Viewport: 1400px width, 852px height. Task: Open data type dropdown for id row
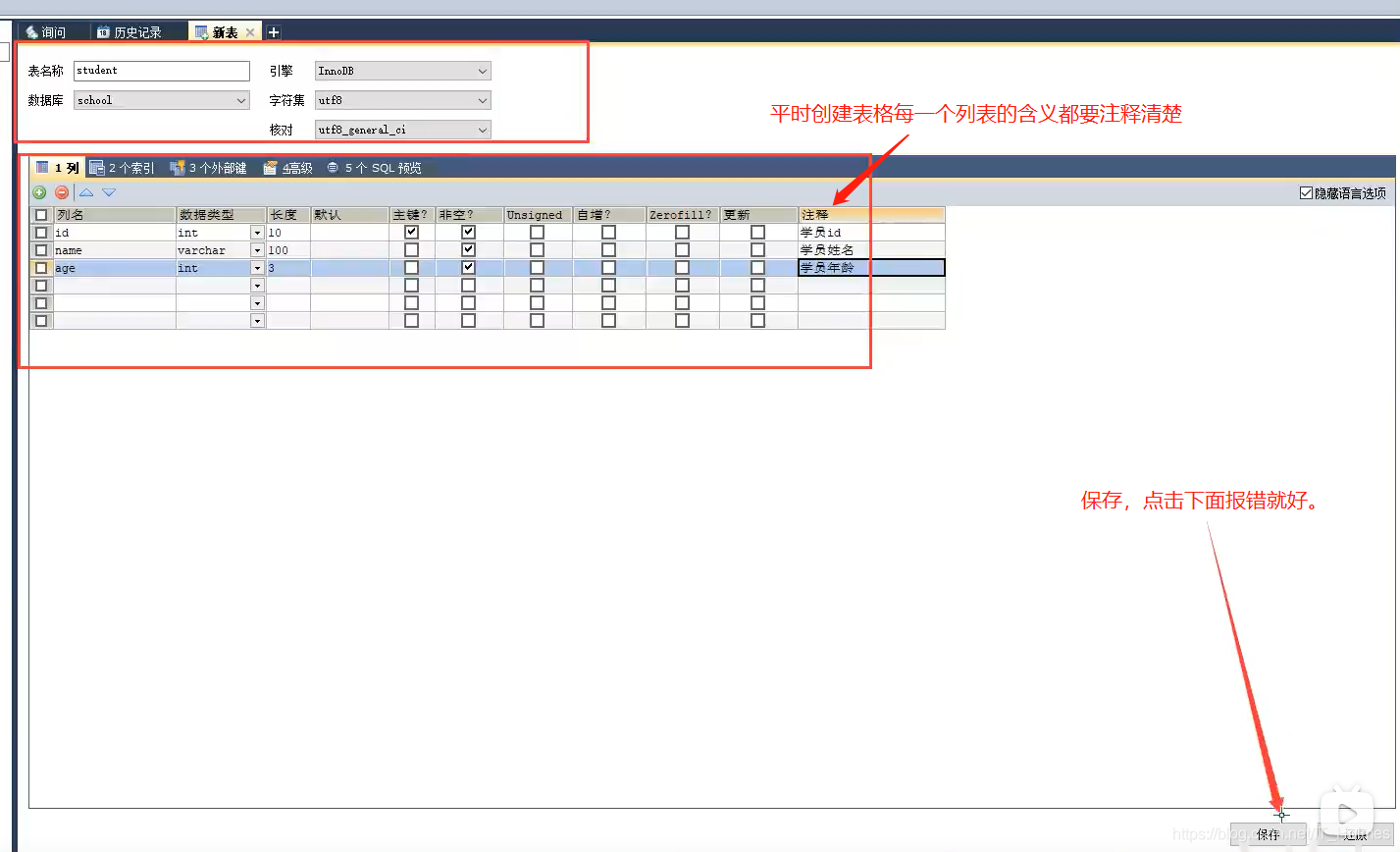(x=257, y=234)
